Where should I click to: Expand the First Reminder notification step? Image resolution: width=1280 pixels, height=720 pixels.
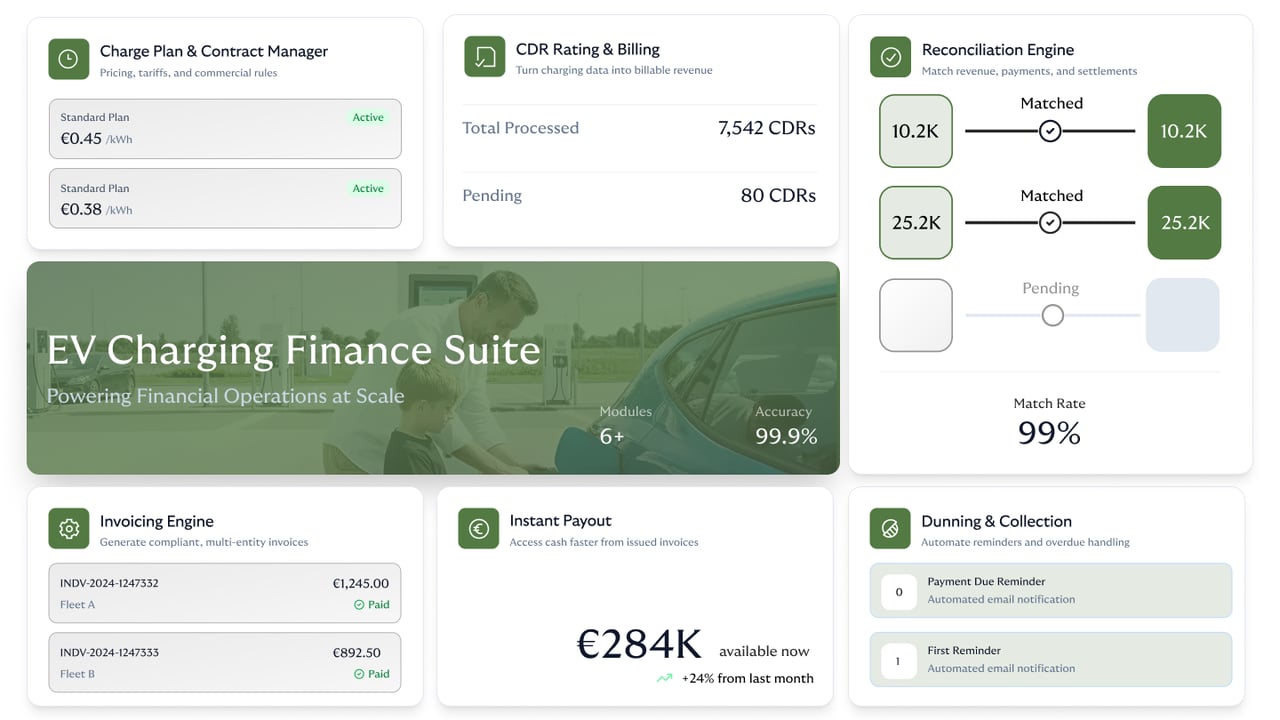(1050, 661)
